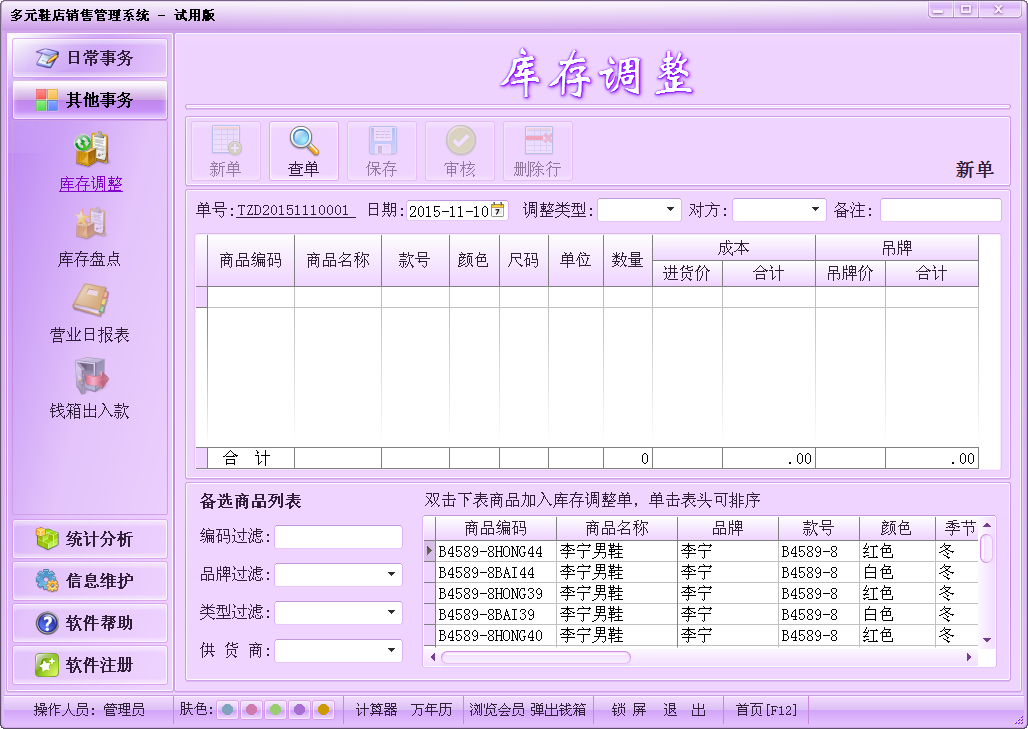Viewport: 1028px width, 729px height.
Task: Click the candidate list scroll-right arrow
Action: click(x=970, y=657)
